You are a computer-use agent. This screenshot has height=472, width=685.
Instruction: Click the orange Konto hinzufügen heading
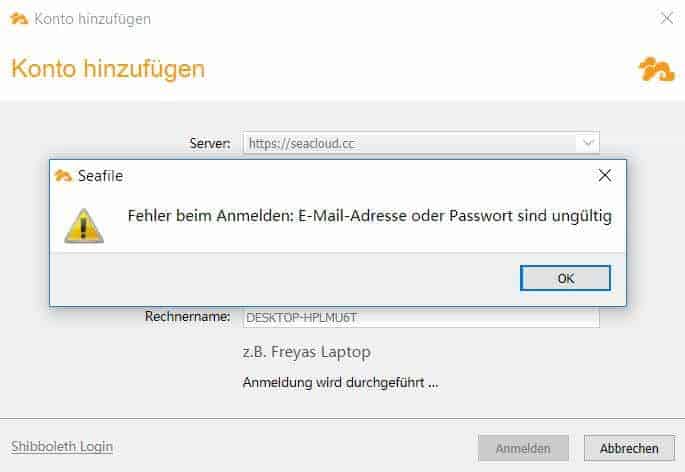pos(108,69)
